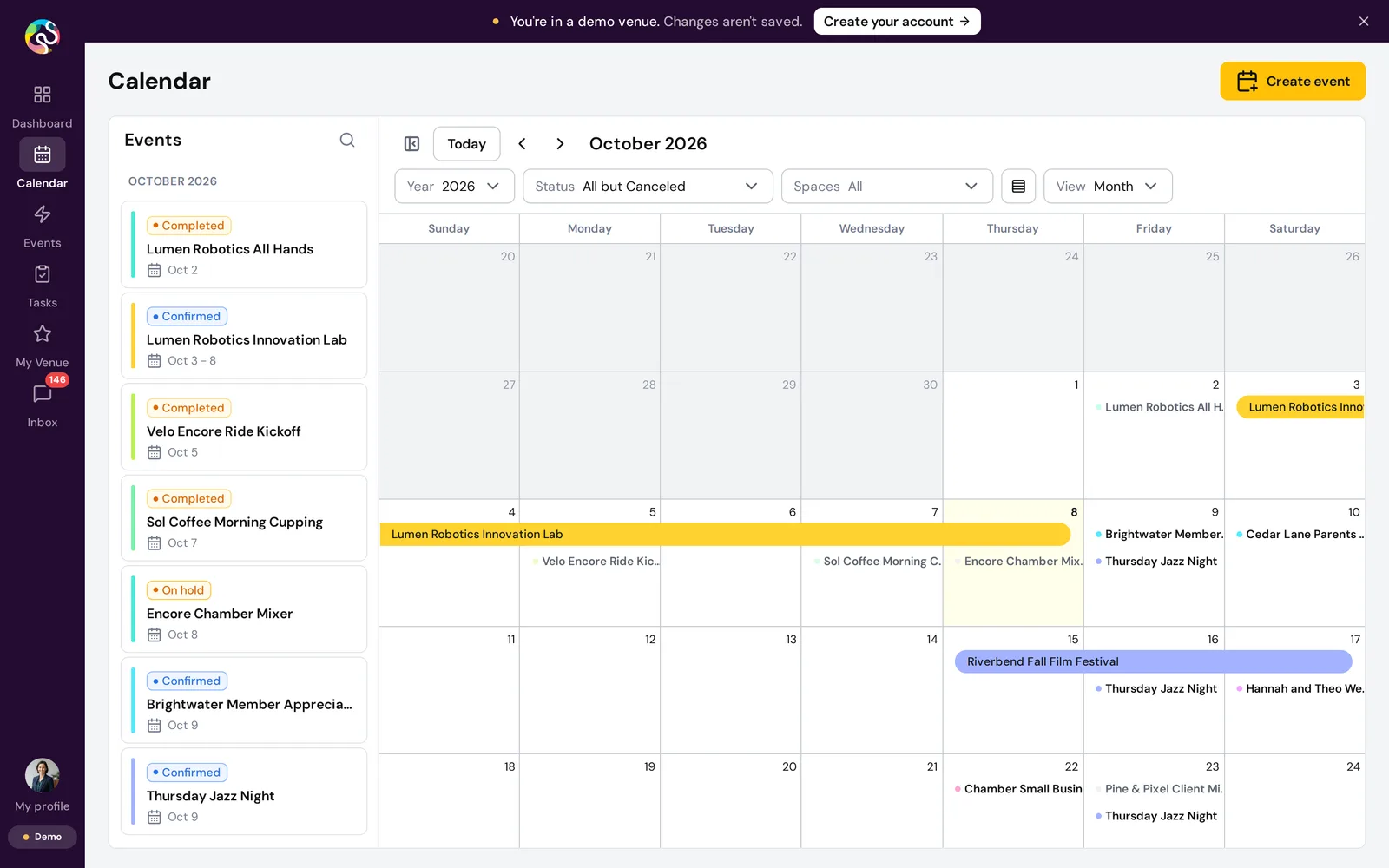Open Sol Coffee Morning event on Oct 7
The image size is (1389, 868).
(877, 562)
